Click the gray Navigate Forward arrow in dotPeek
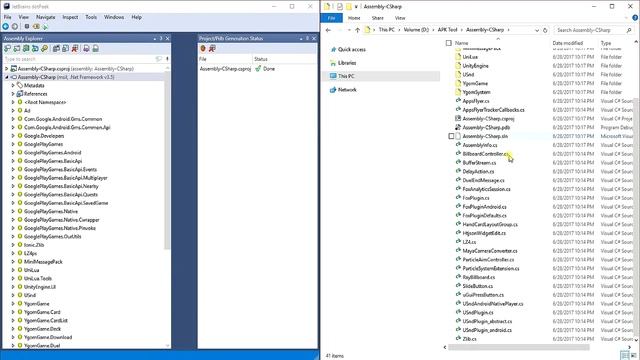The image size is (640, 360). point(15,27)
